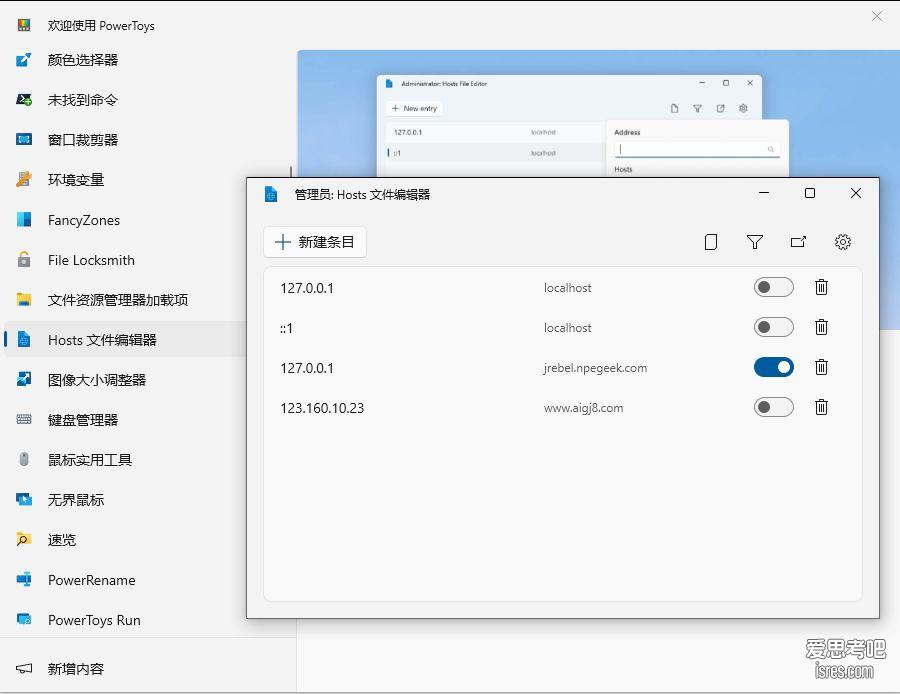900x694 pixels.
Task: Click the command not found sidebar icon
Action: 24,99
